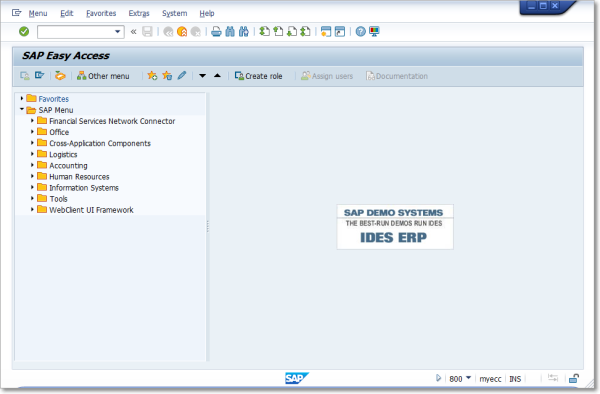The image size is (600, 394).
Task: Select the Cross-Application Components tree item
Action: coord(100,143)
